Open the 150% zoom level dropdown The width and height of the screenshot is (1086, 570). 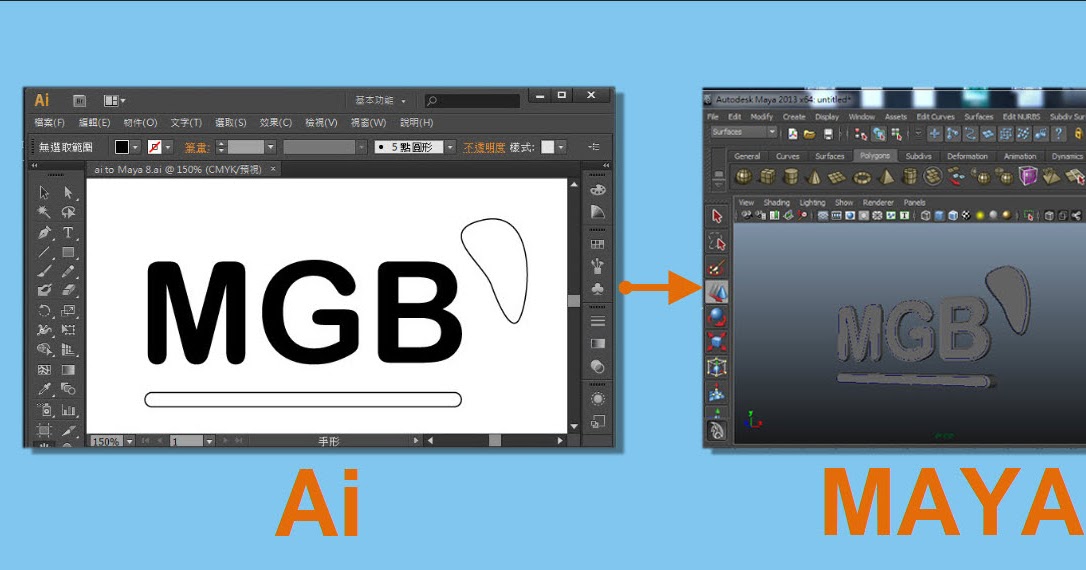tap(130, 441)
